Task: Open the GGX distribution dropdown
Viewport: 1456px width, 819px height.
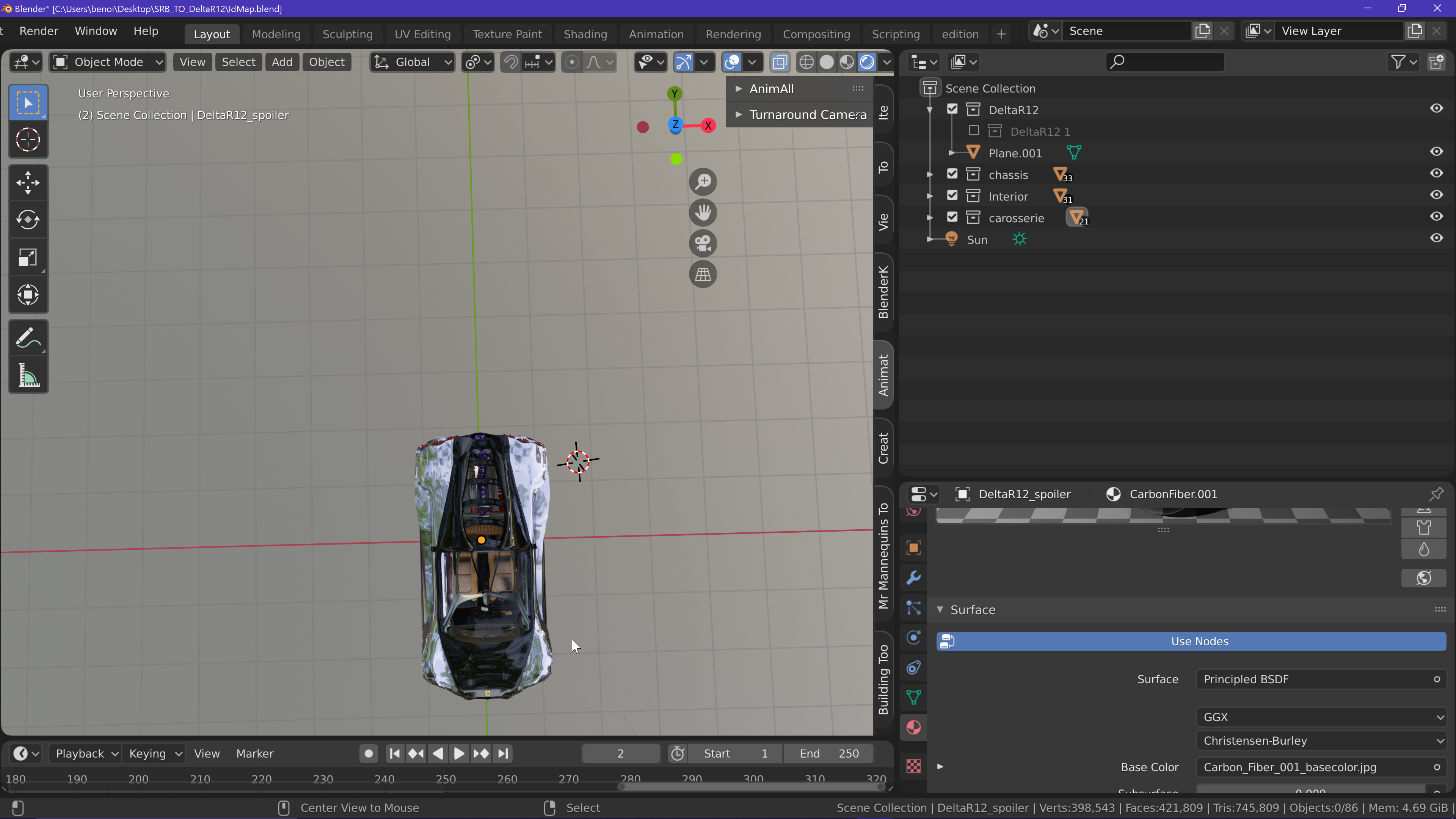Action: tap(1320, 717)
